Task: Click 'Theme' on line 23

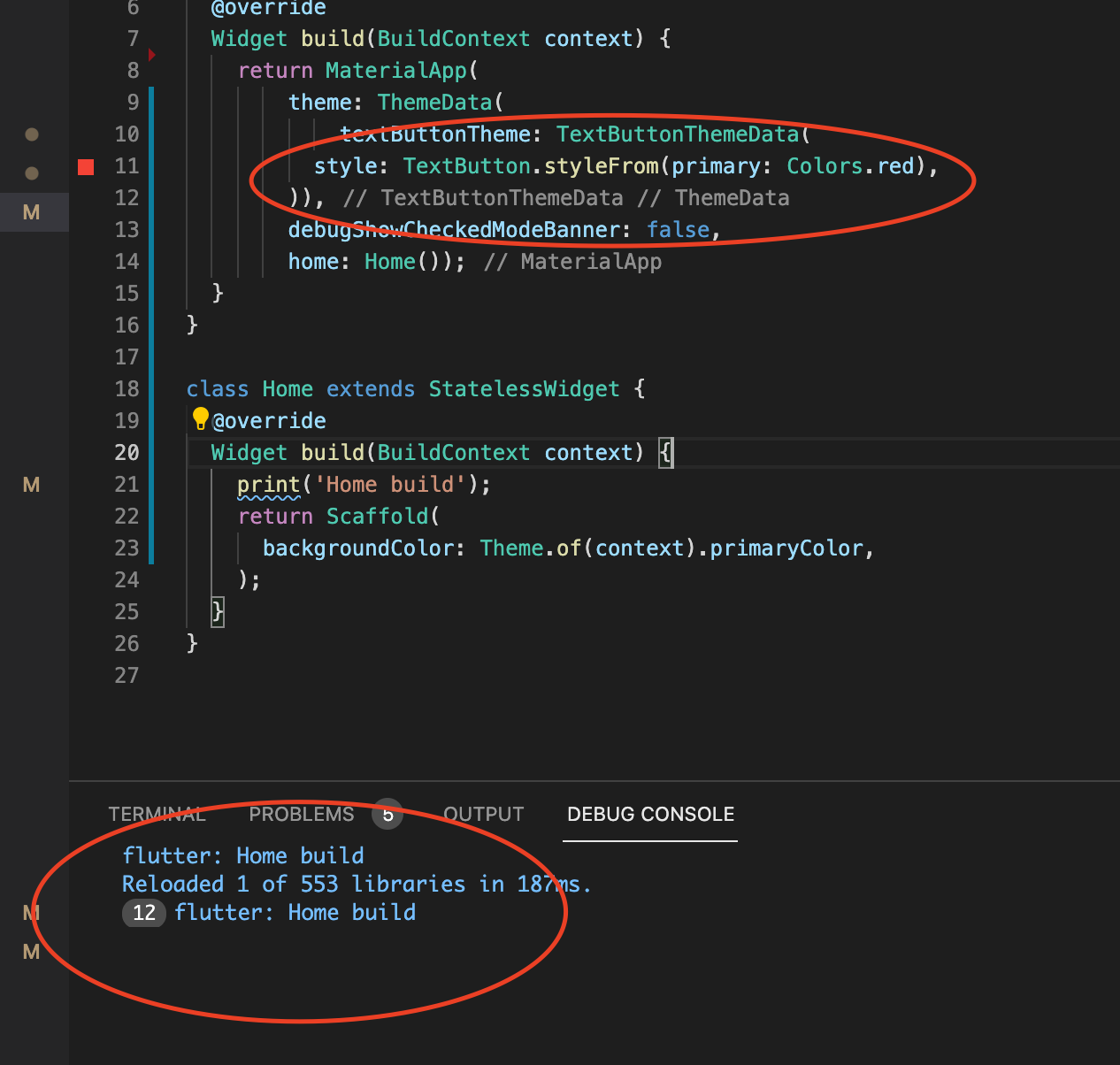Action: coord(511,548)
